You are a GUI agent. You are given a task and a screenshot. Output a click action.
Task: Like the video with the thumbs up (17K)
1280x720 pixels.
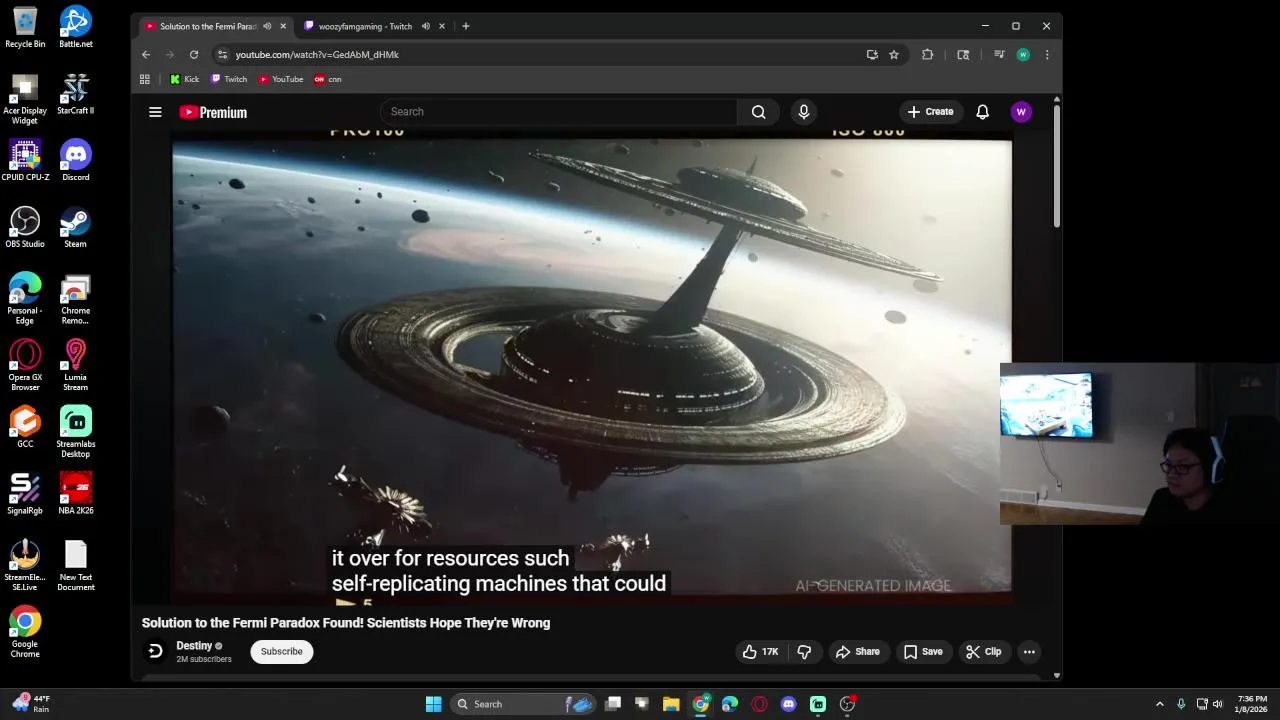pos(760,652)
